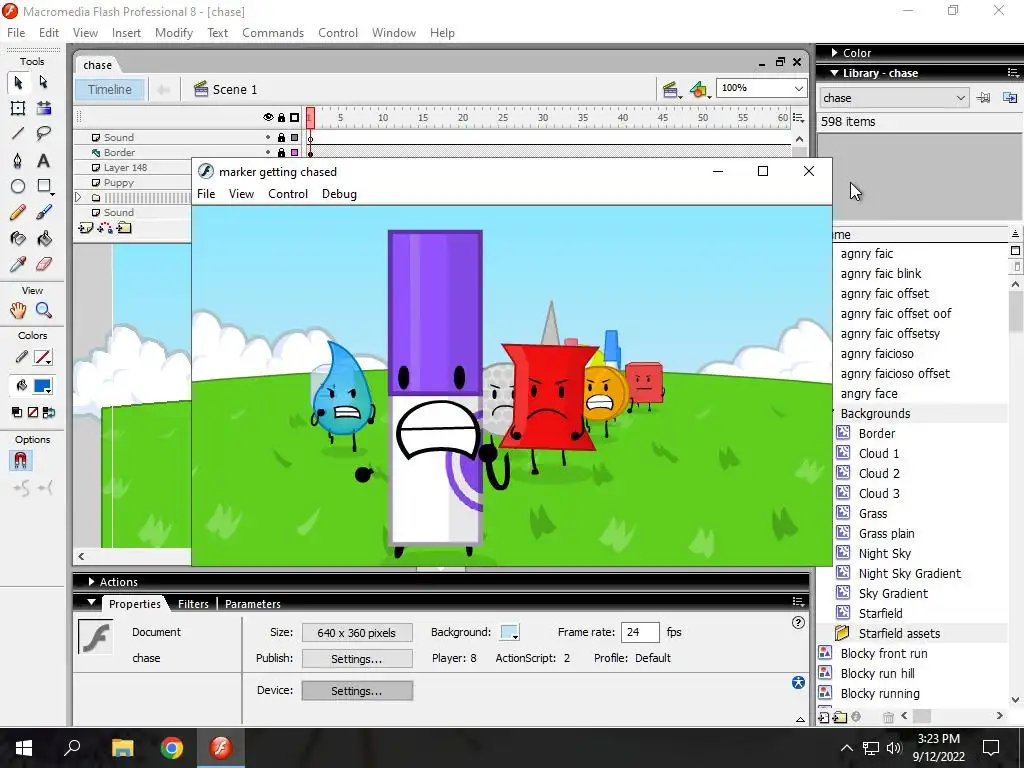Select the Hand tool

tap(18, 310)
